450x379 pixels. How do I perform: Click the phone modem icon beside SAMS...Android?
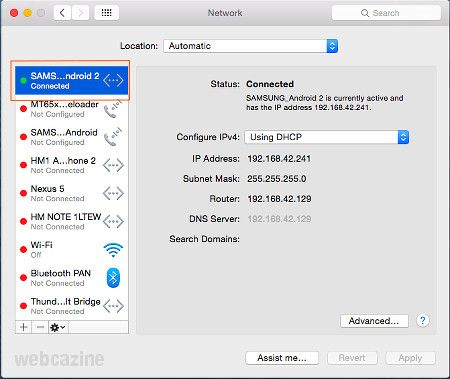coord(113,137)
